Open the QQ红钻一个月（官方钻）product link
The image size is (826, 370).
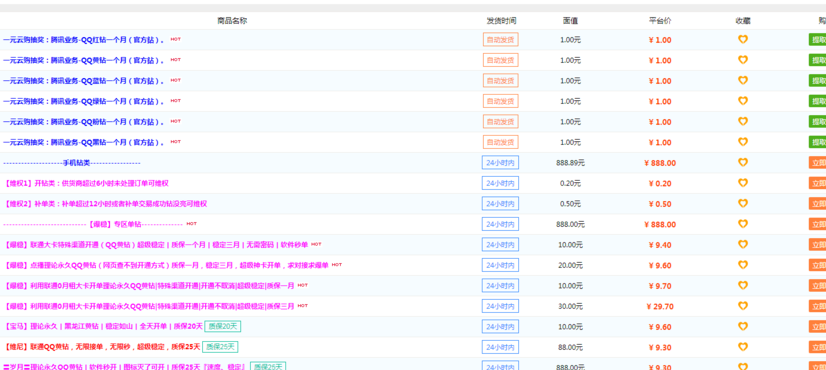pyautogui.click(x=84, y=40)
